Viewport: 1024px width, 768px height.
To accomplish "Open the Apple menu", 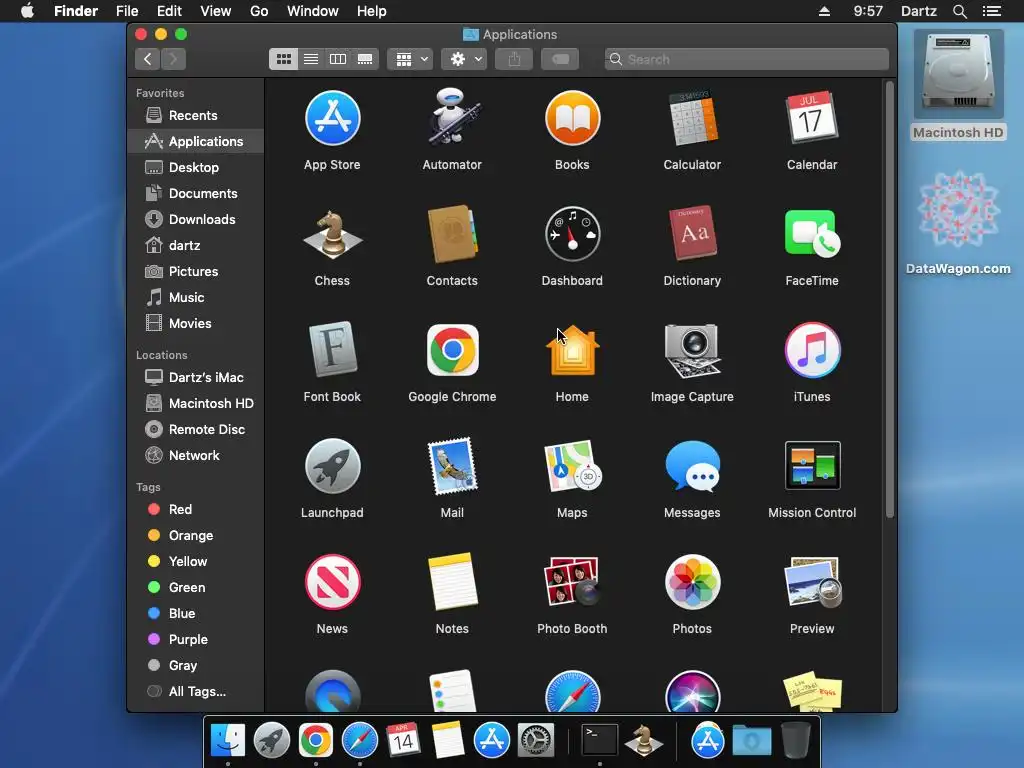I will [27, 10].
